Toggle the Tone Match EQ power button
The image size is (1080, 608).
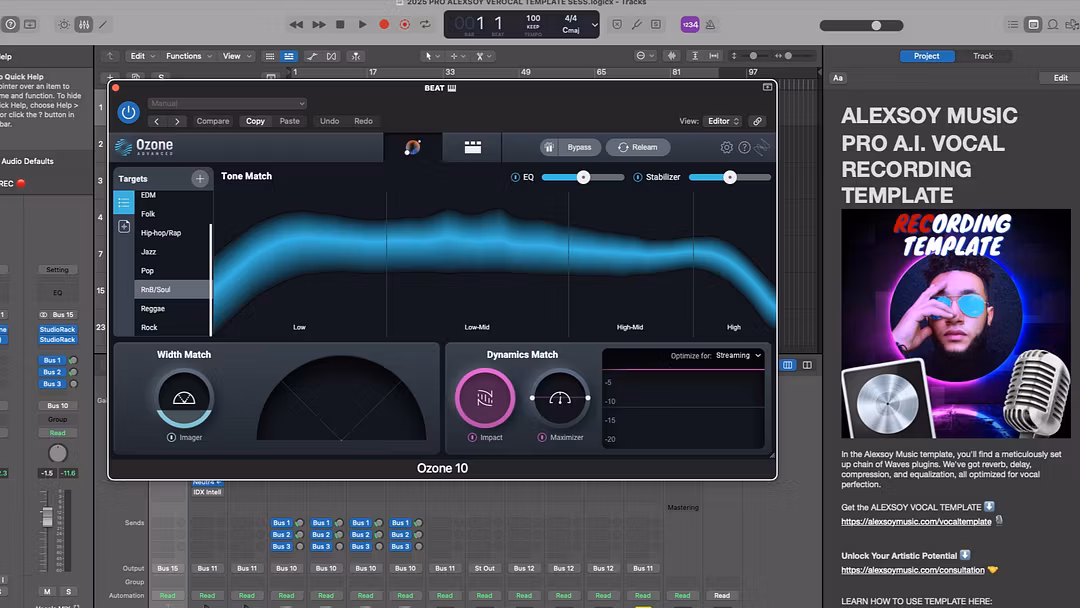(x=515, y=178)
